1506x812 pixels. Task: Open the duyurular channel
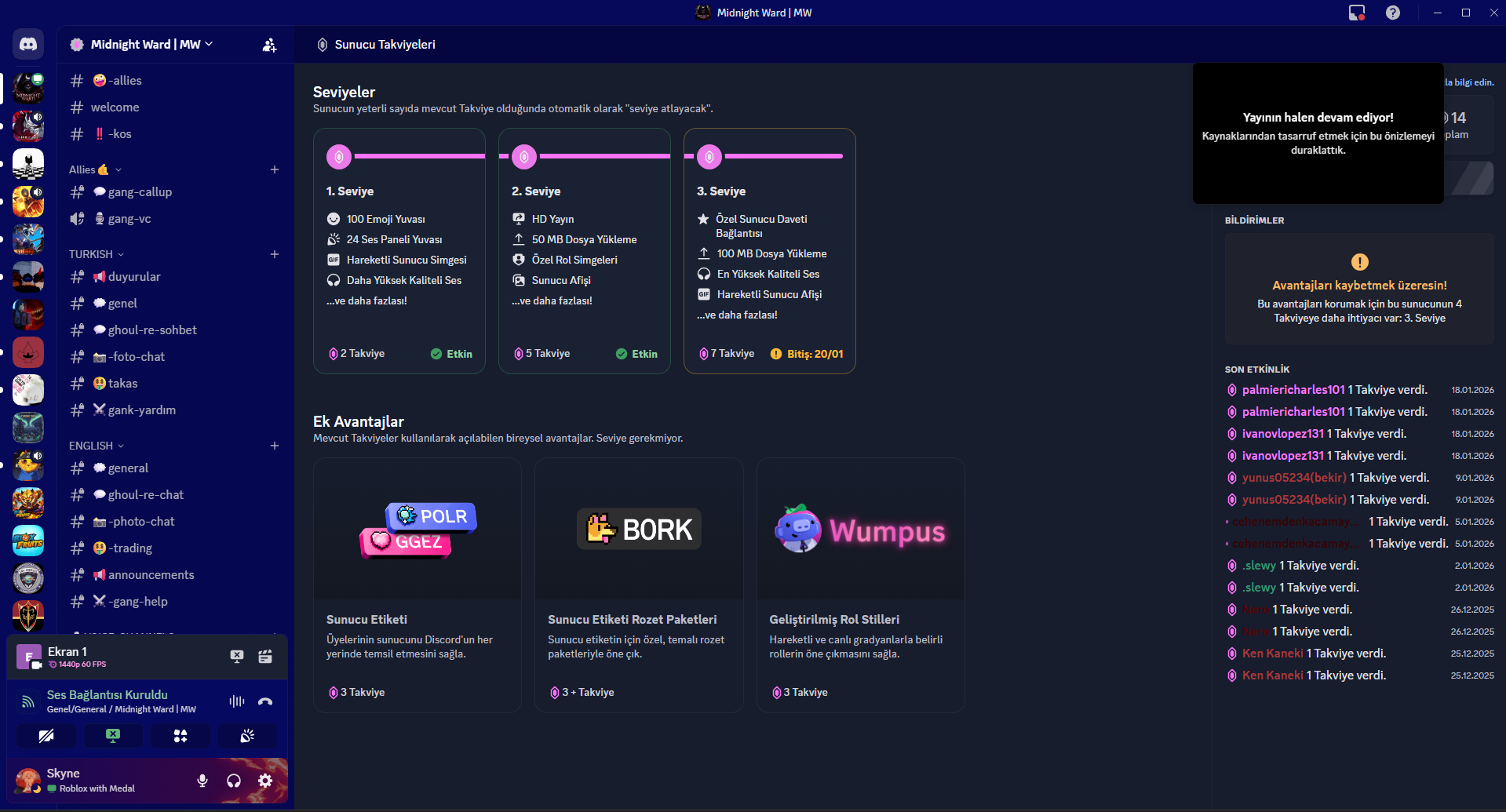(174, 277)
